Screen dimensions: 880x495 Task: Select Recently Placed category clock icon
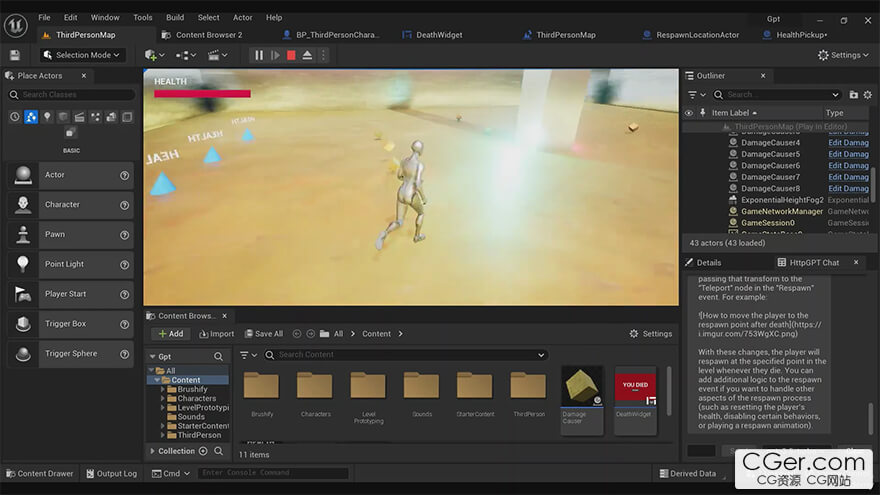coord(15,117)
